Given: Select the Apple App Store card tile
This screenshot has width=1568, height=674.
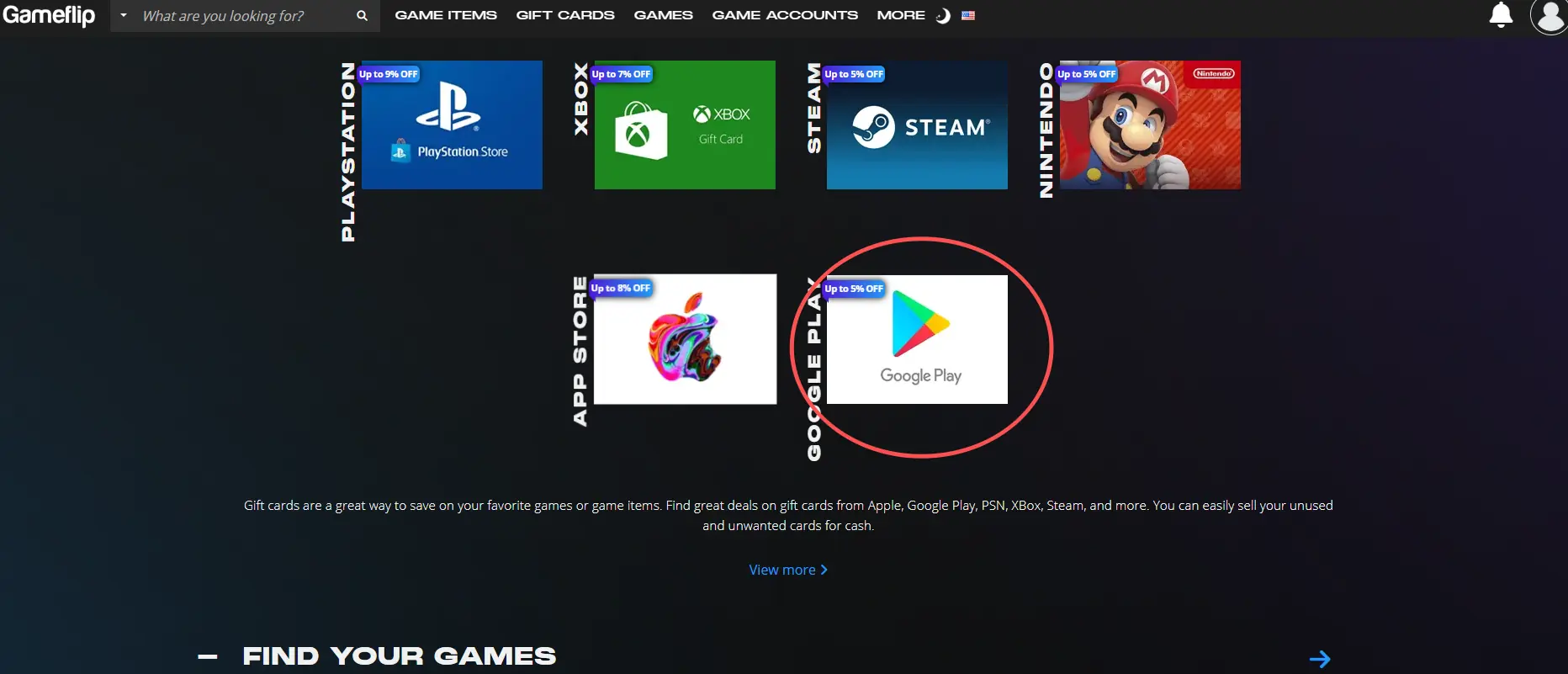Looking at the screenshot, I should (x=685, y=339).
